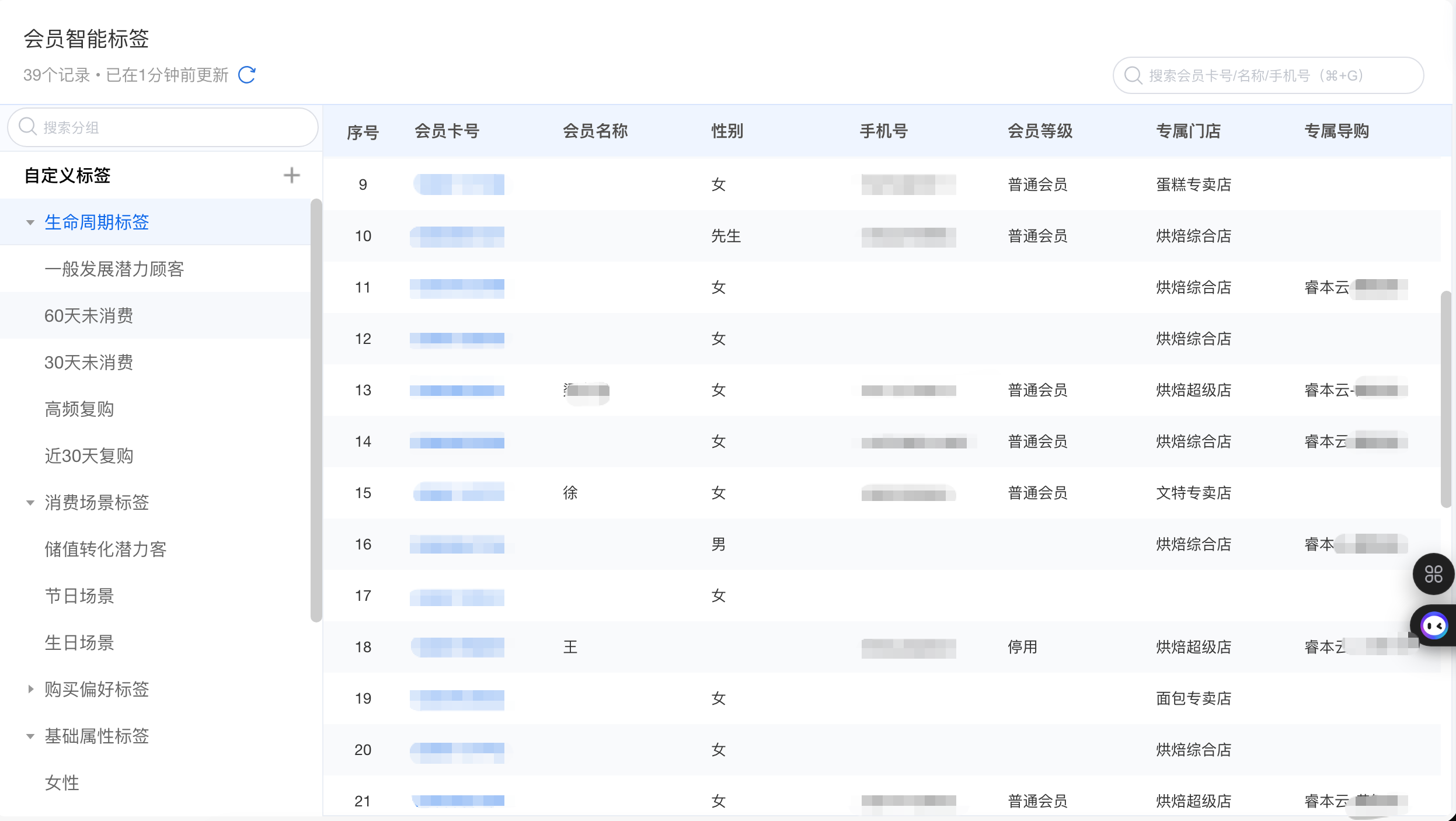
Task: Collapse the 生命周期标签 group arrow
Action: [30, 222]
